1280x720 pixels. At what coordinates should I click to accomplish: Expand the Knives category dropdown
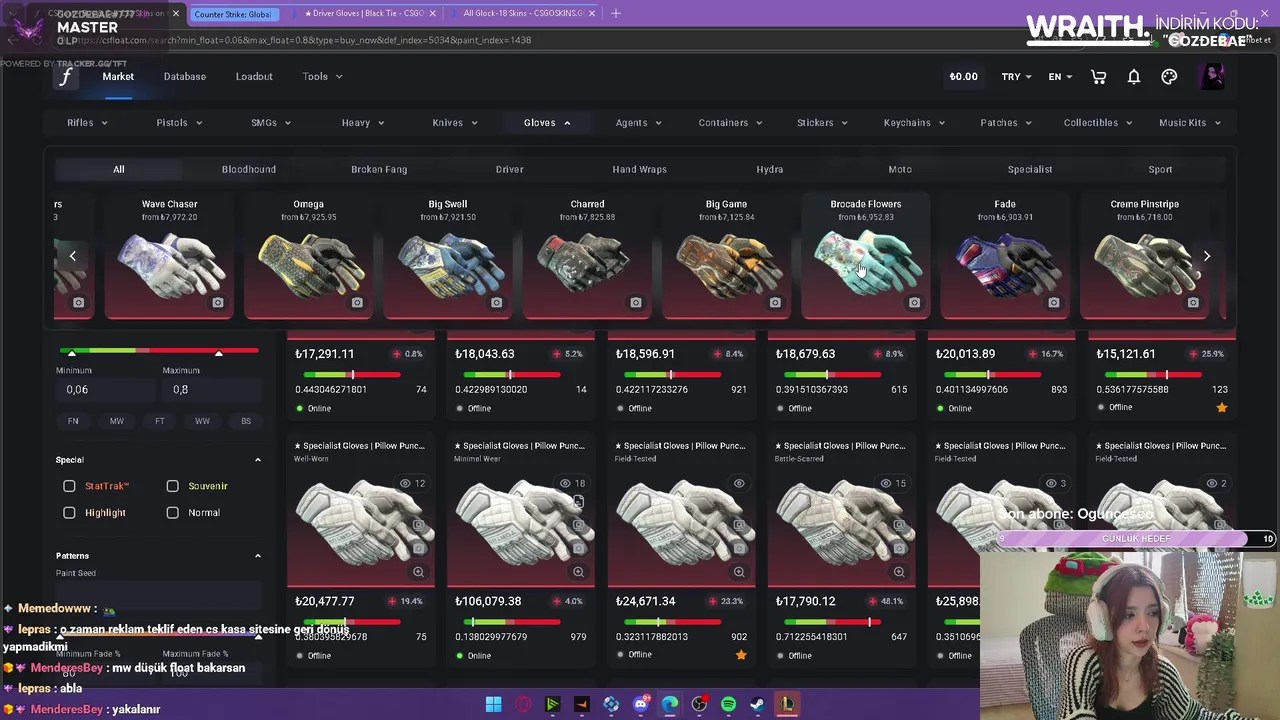(454, 123)
